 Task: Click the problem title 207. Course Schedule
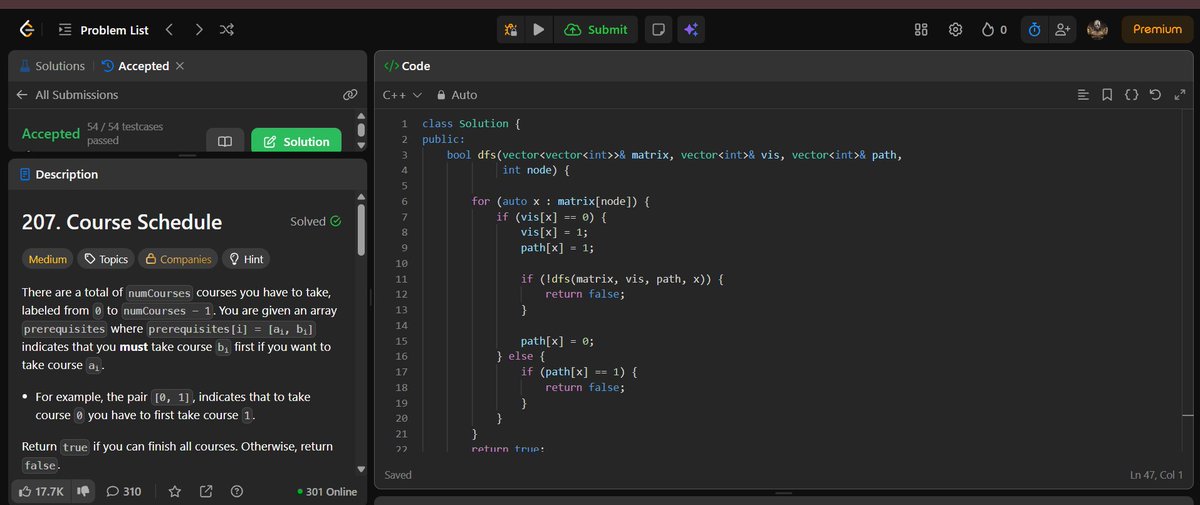point(122,222)
